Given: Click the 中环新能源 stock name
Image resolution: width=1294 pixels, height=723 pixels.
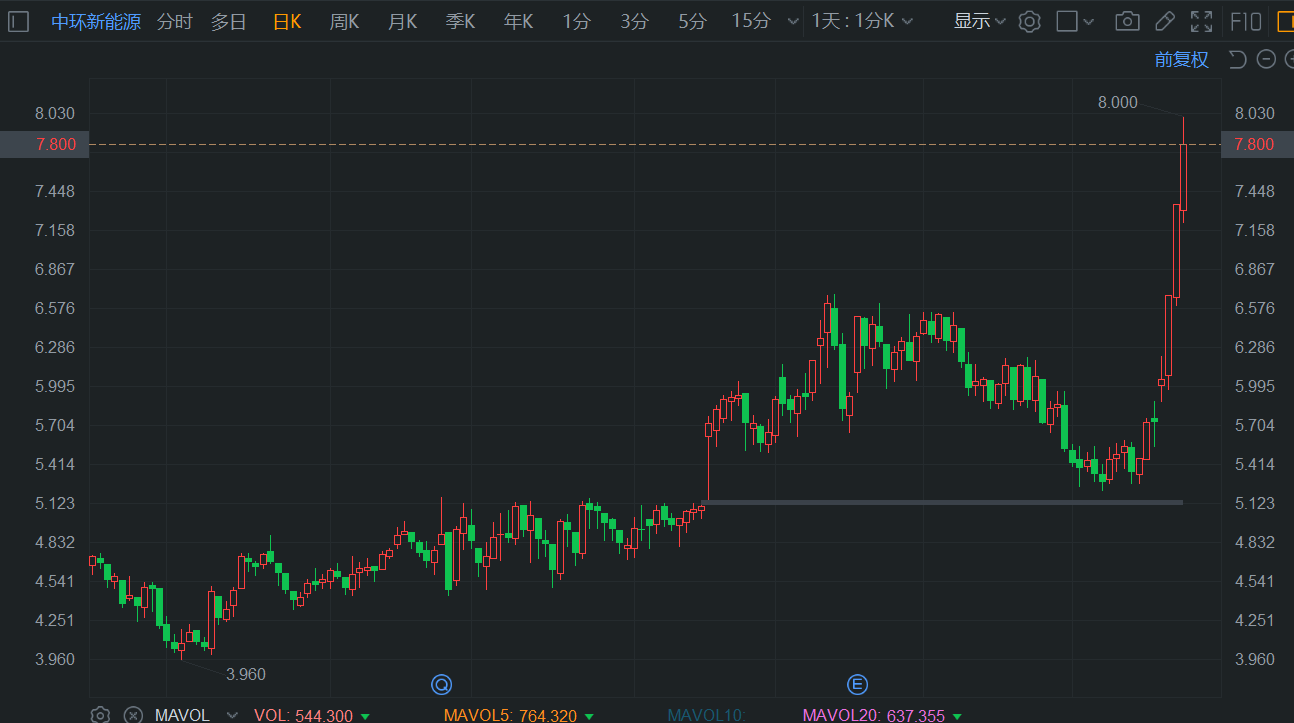Looking at the screenshot, I should coord(95,21).
